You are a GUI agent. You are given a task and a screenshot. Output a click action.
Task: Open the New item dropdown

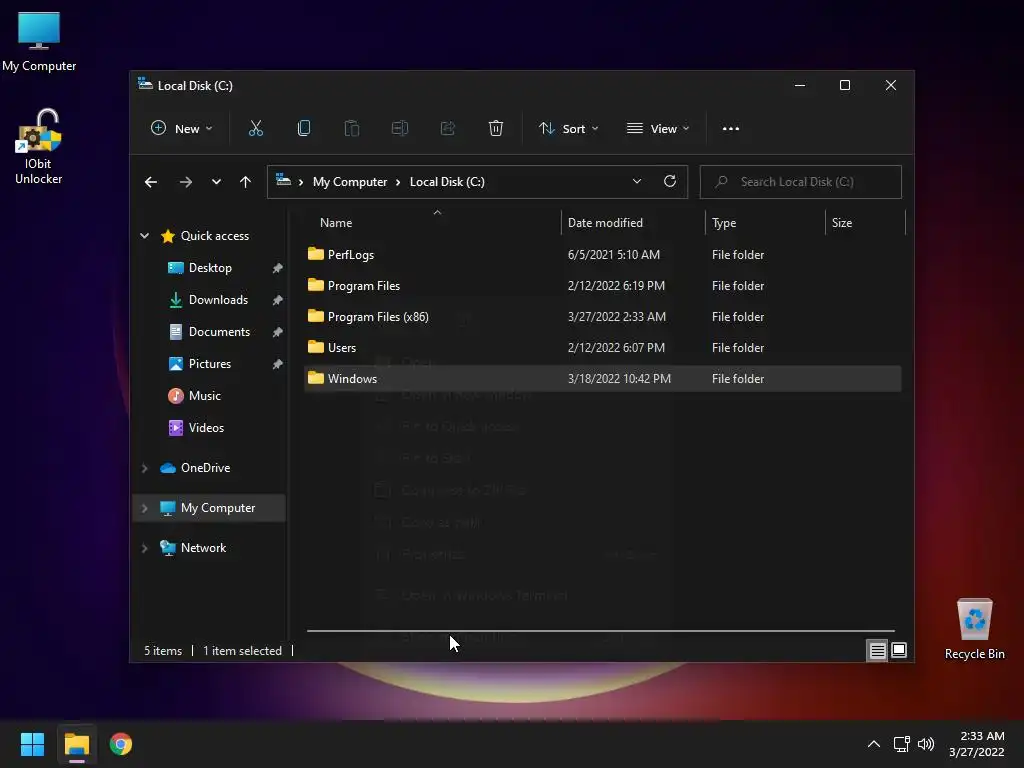(182, 129)
